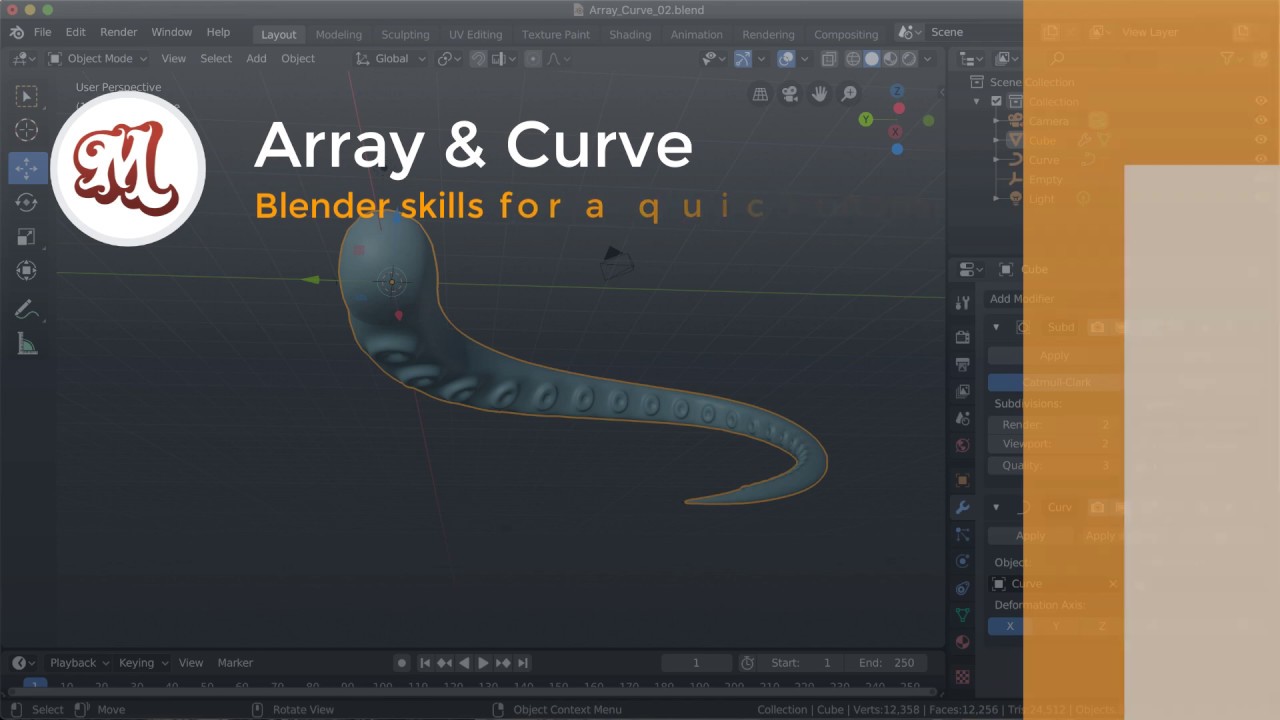Switch to solid shading
This screenshot has height=720, width=1280.
point(872,59)
